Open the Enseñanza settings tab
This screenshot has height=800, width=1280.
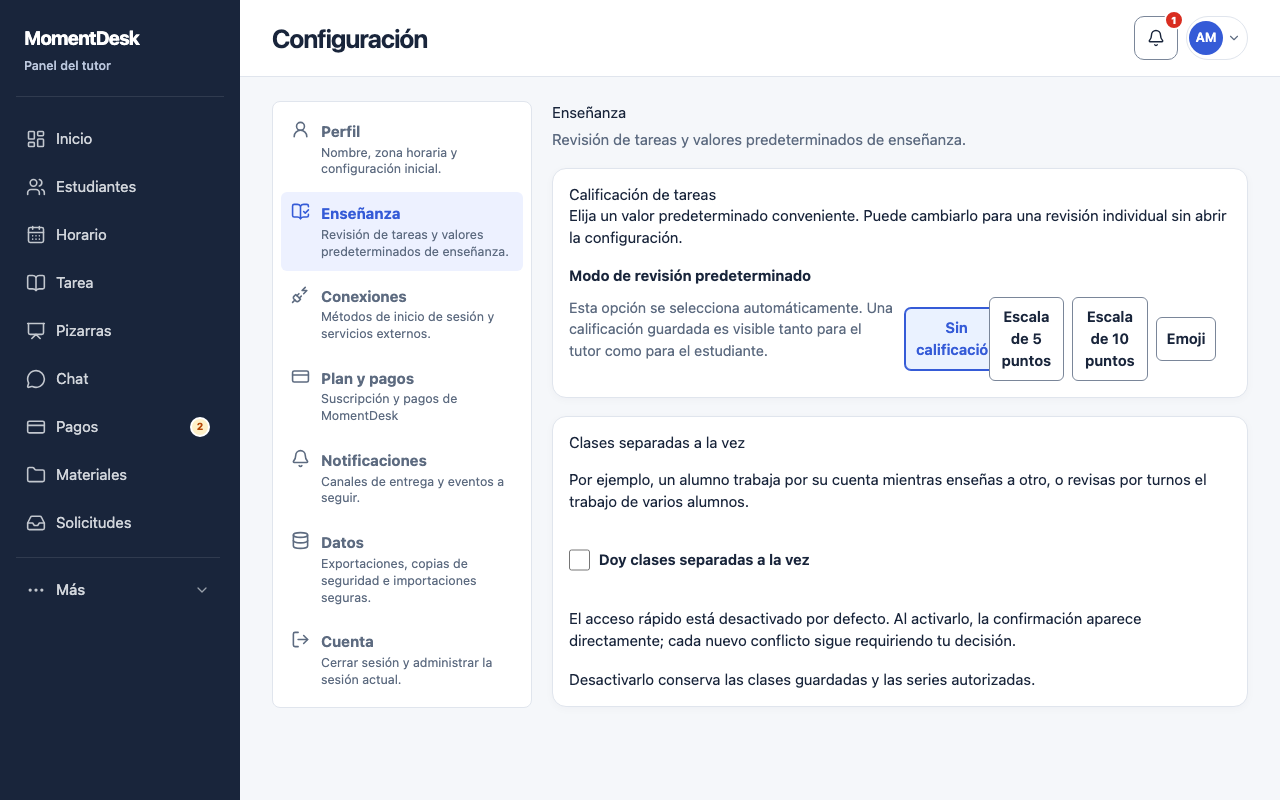coord(402,232)
